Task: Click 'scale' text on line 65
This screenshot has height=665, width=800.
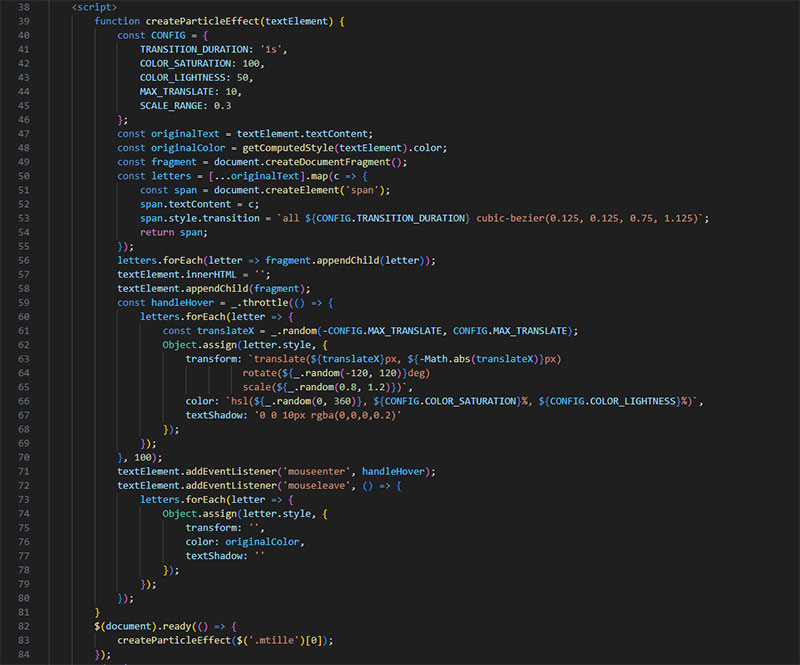Action: (x=257, y=387)
